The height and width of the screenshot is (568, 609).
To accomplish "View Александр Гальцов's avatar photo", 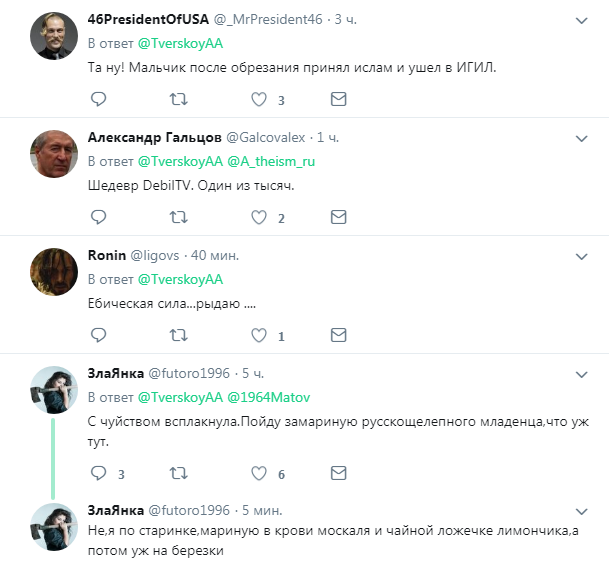I will 54,154.
